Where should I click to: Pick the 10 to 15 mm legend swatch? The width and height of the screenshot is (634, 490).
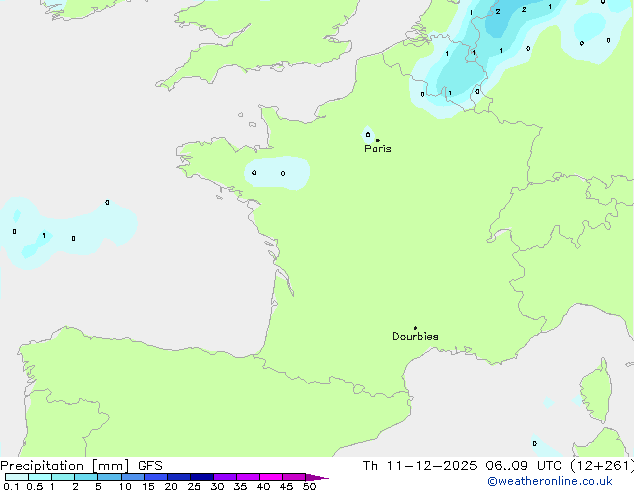[133, 477]
